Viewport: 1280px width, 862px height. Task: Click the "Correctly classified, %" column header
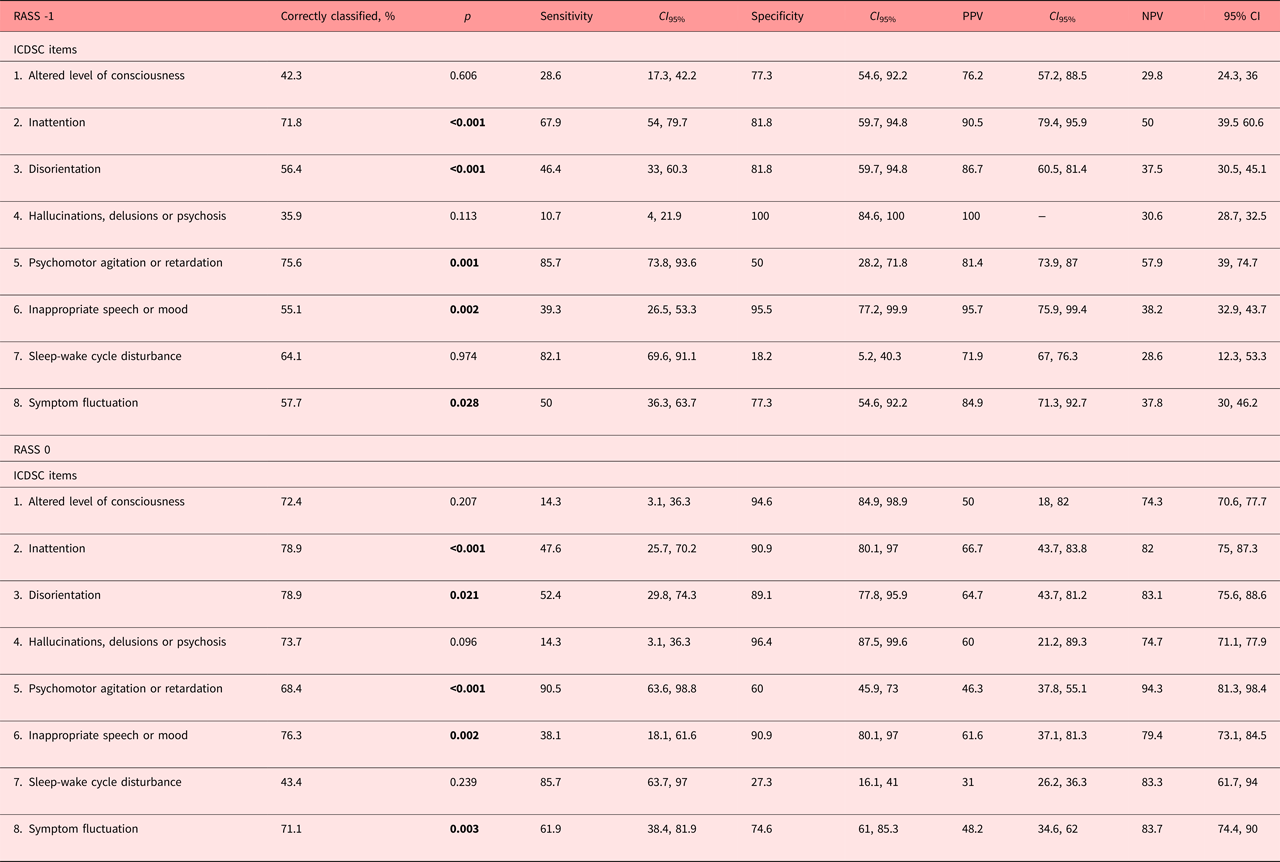click(x=337, y=17)
